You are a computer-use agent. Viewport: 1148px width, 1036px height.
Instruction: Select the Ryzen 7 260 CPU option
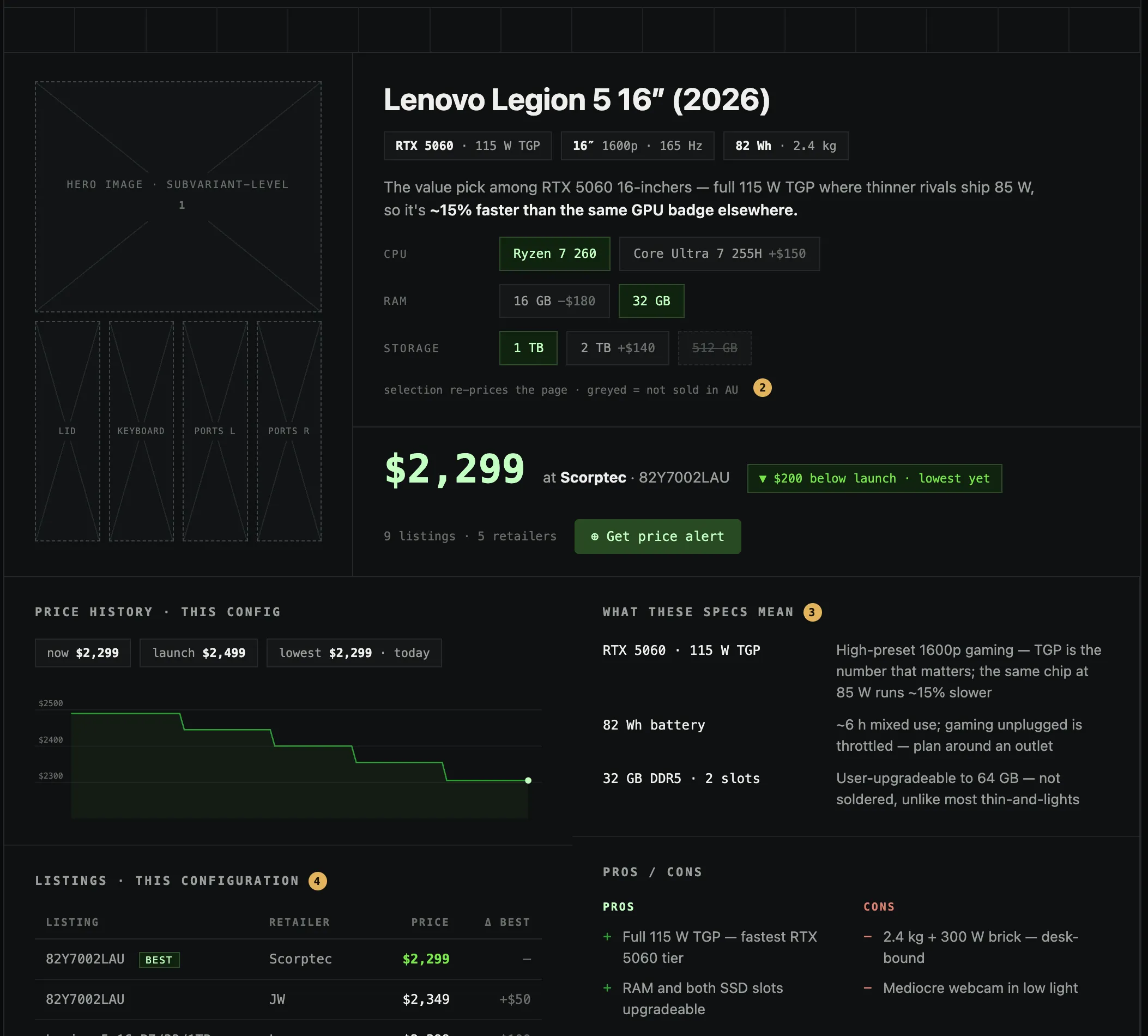tap(554, 254)
